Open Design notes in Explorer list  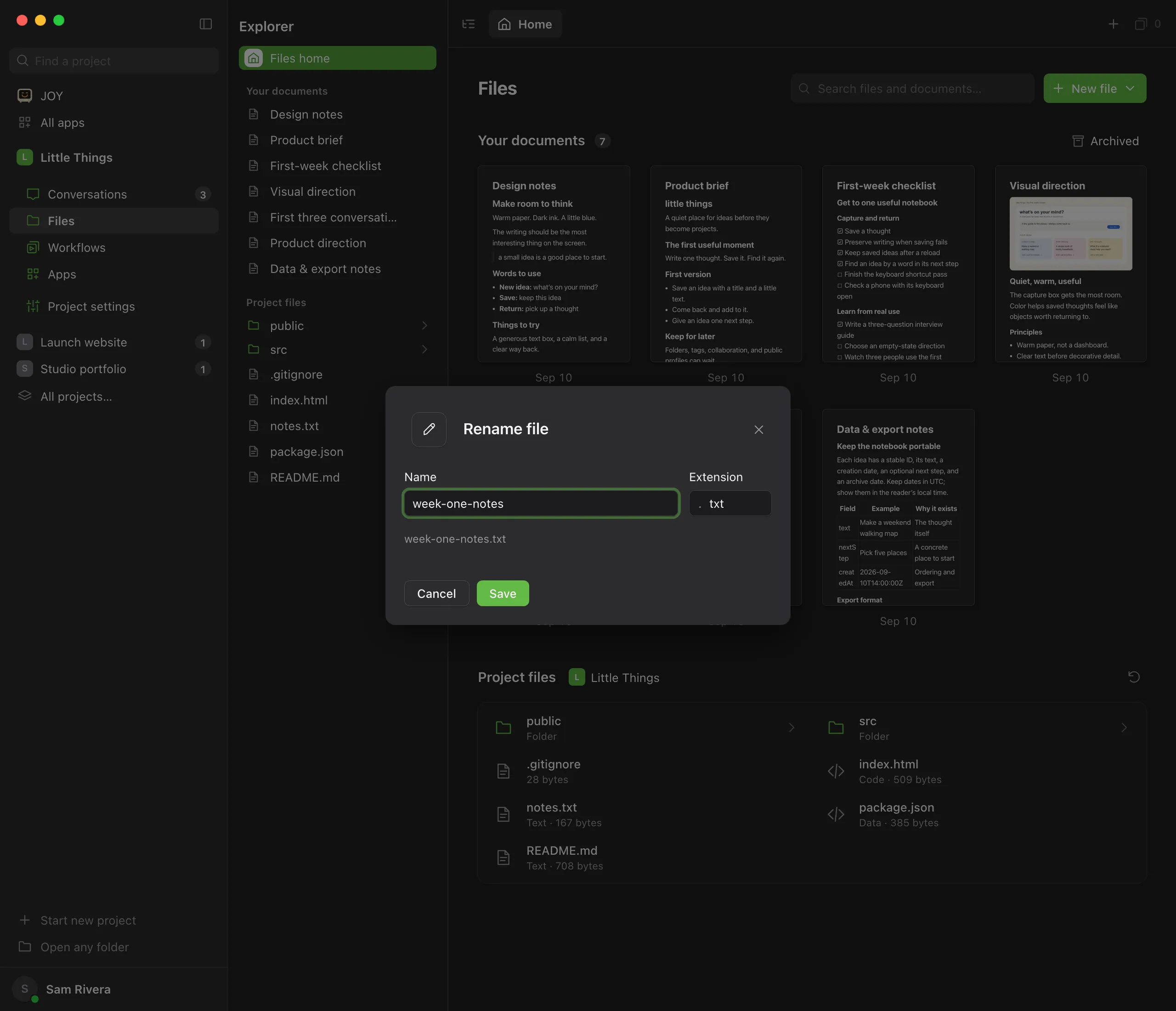click(x=337, y=114)
